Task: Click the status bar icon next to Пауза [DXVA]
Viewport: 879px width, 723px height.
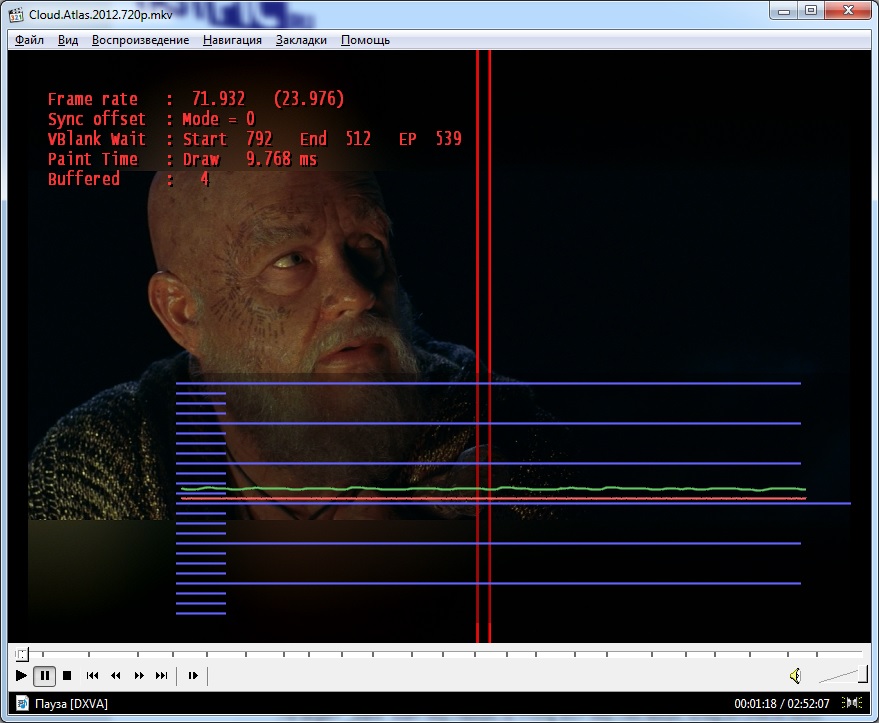Action: pyautogui.click(x=21, y=704)
